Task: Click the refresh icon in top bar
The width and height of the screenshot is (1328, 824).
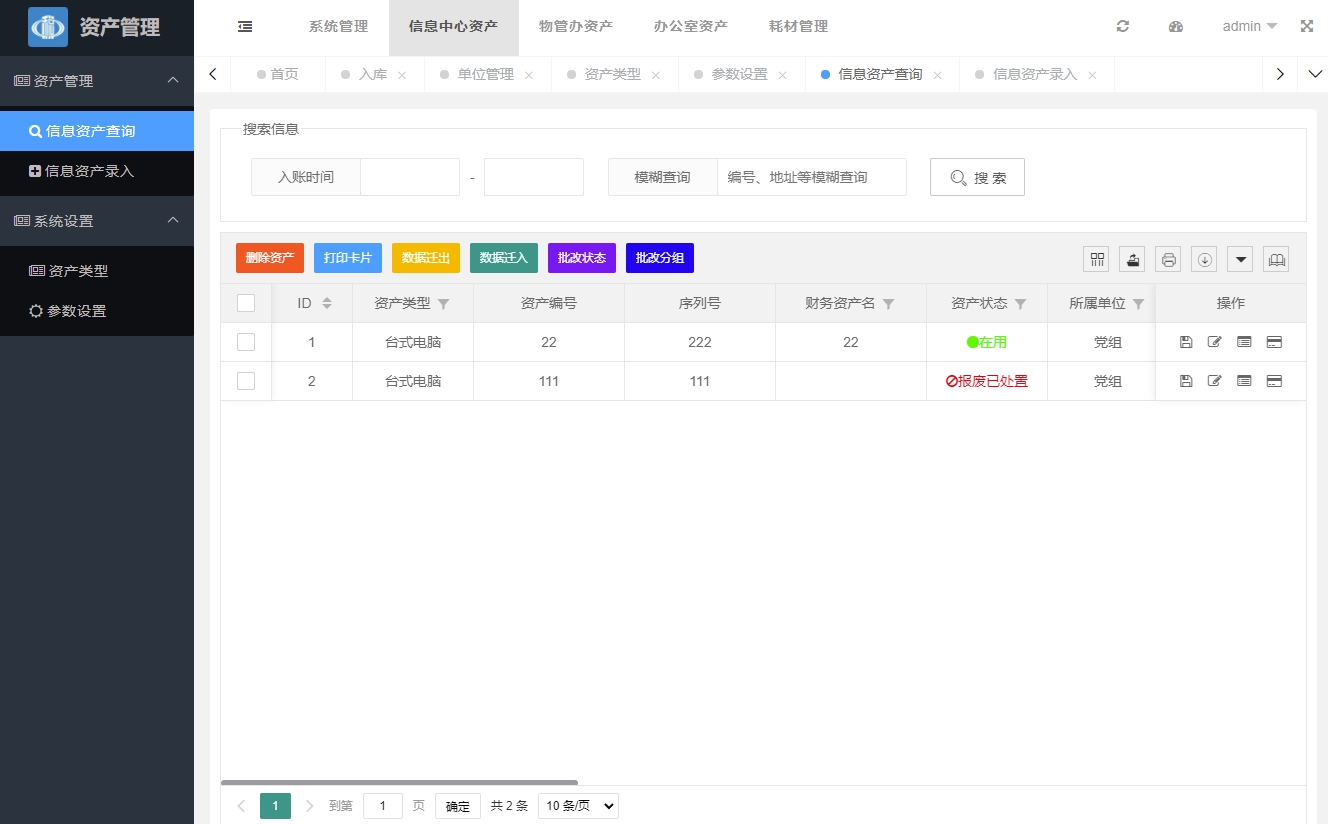Action: point(1122,27)
